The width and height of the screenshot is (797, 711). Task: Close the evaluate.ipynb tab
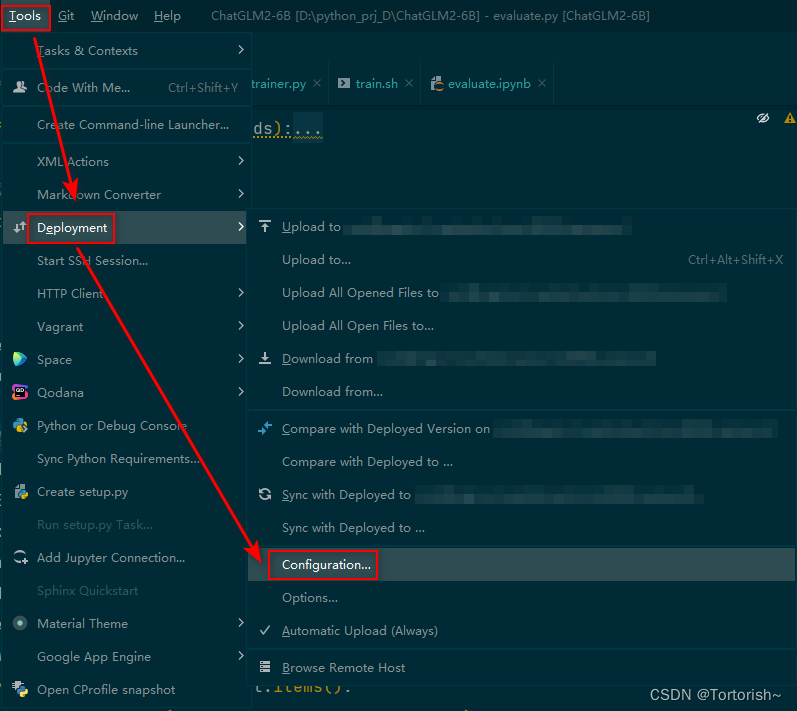coord(542,83)
